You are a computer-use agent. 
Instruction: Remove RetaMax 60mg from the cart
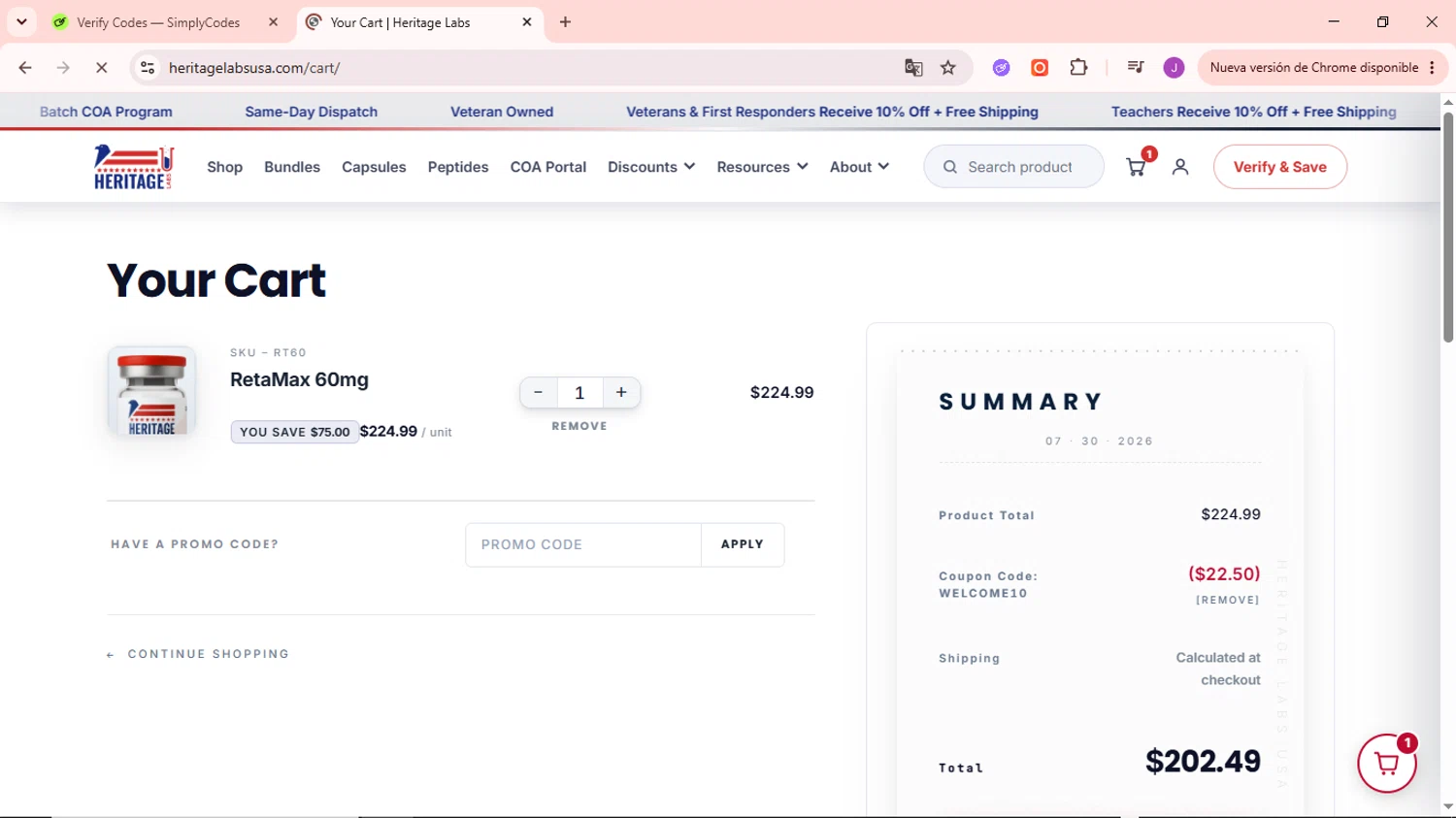(579, 426)
